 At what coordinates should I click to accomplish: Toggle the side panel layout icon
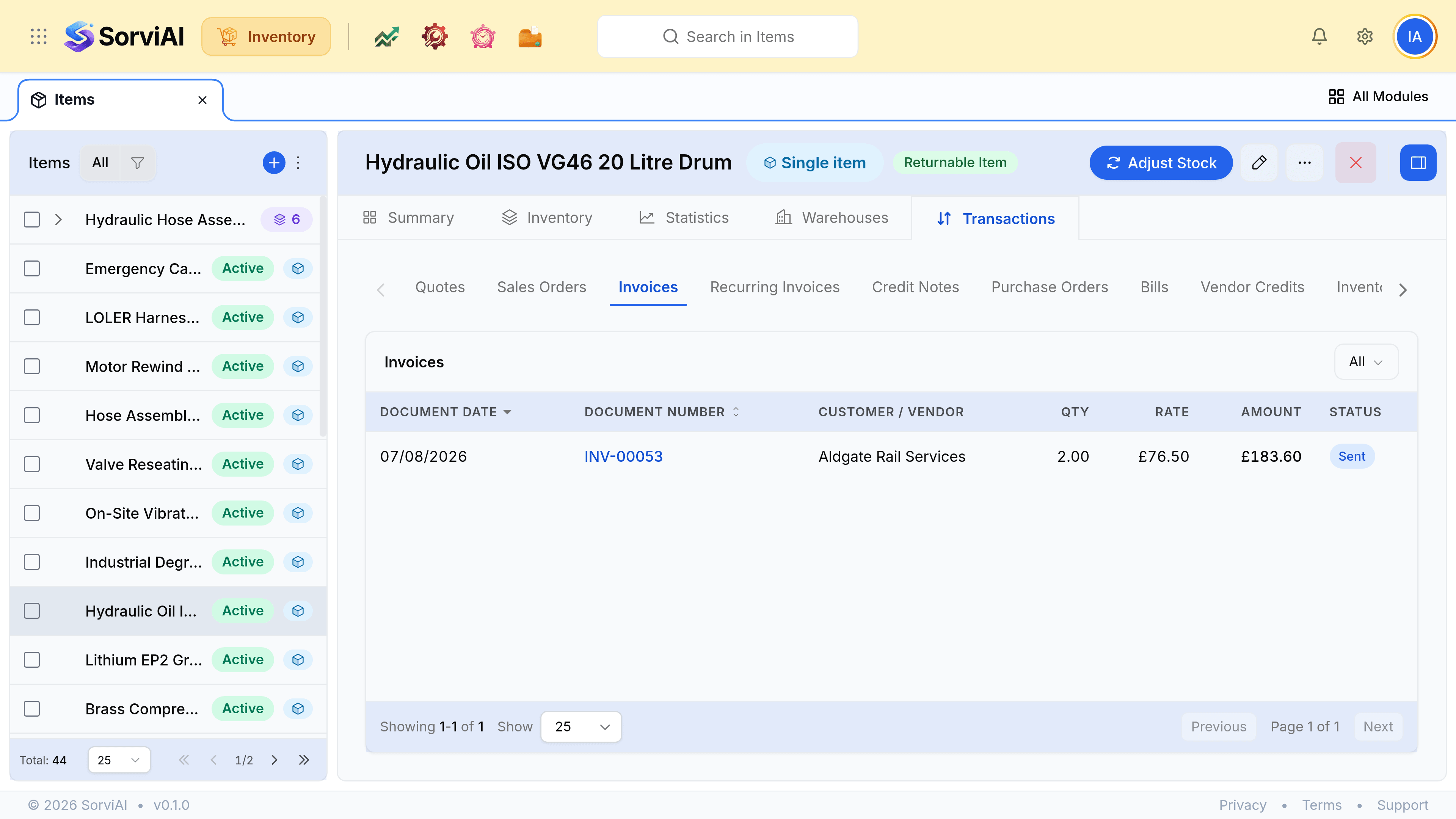[x=1418, y=163]
